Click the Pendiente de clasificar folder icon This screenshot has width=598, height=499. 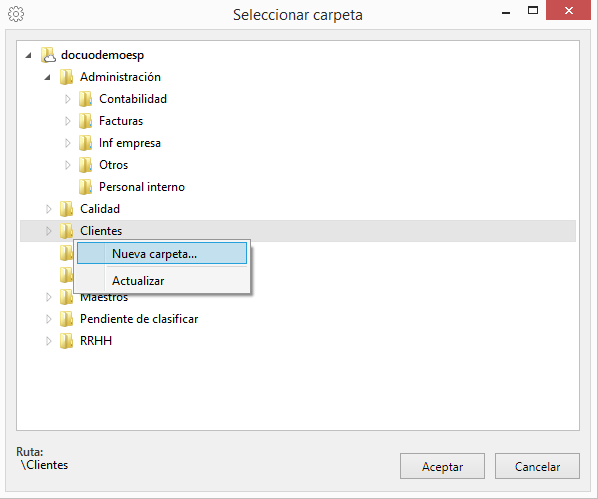pyautogui.click(x=66, y=319)
